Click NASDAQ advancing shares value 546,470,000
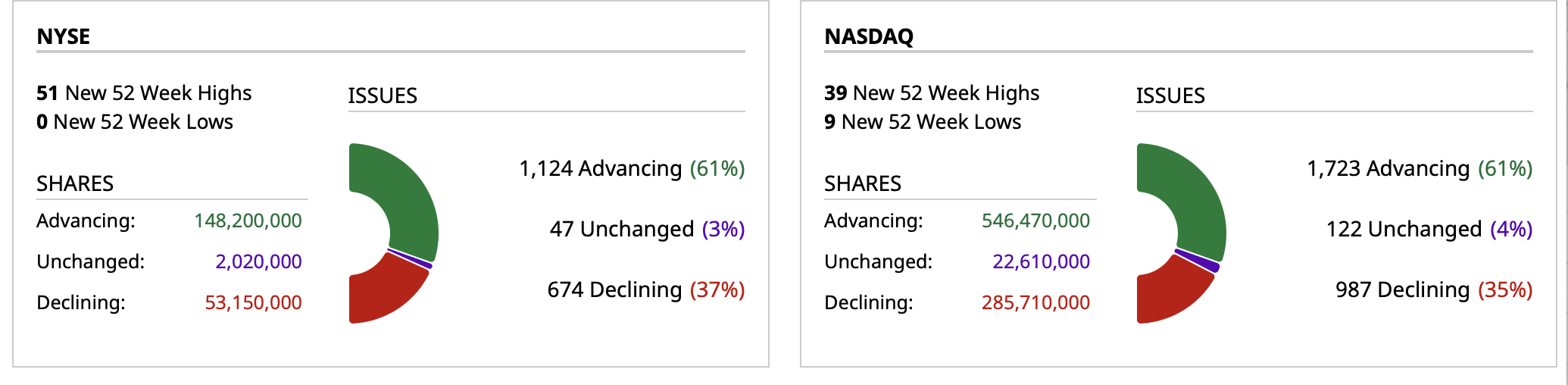 click(x=1035, y=221)
